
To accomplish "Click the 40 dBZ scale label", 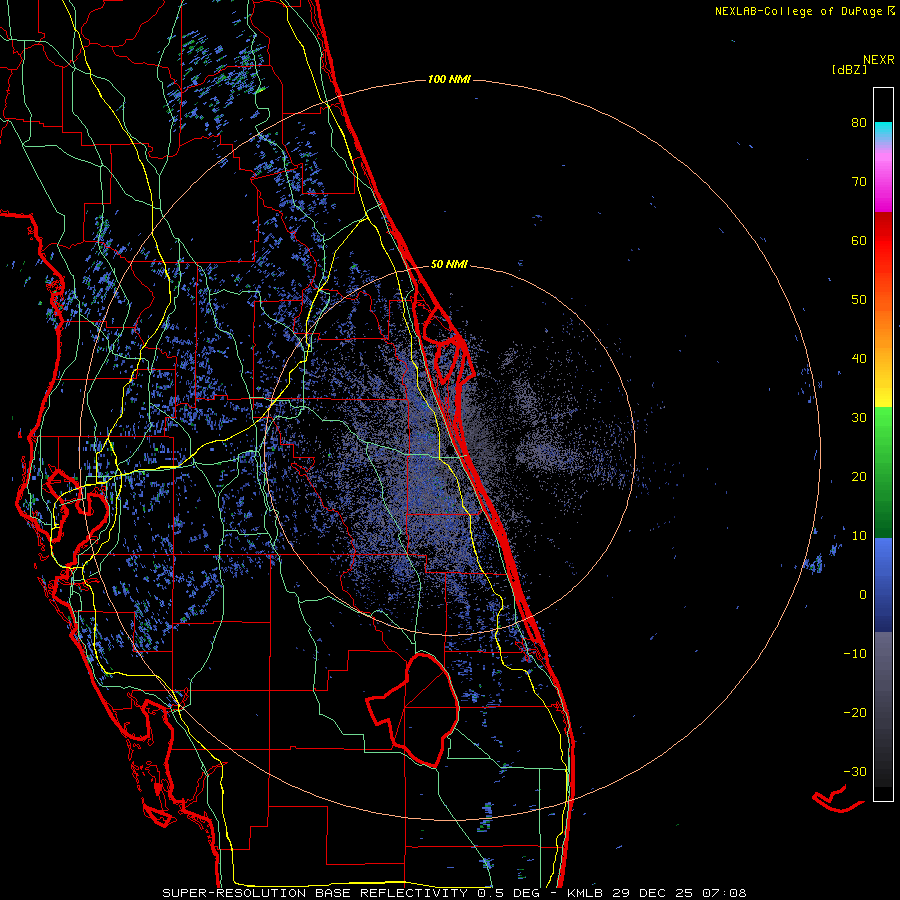I will tap(859, 359).
